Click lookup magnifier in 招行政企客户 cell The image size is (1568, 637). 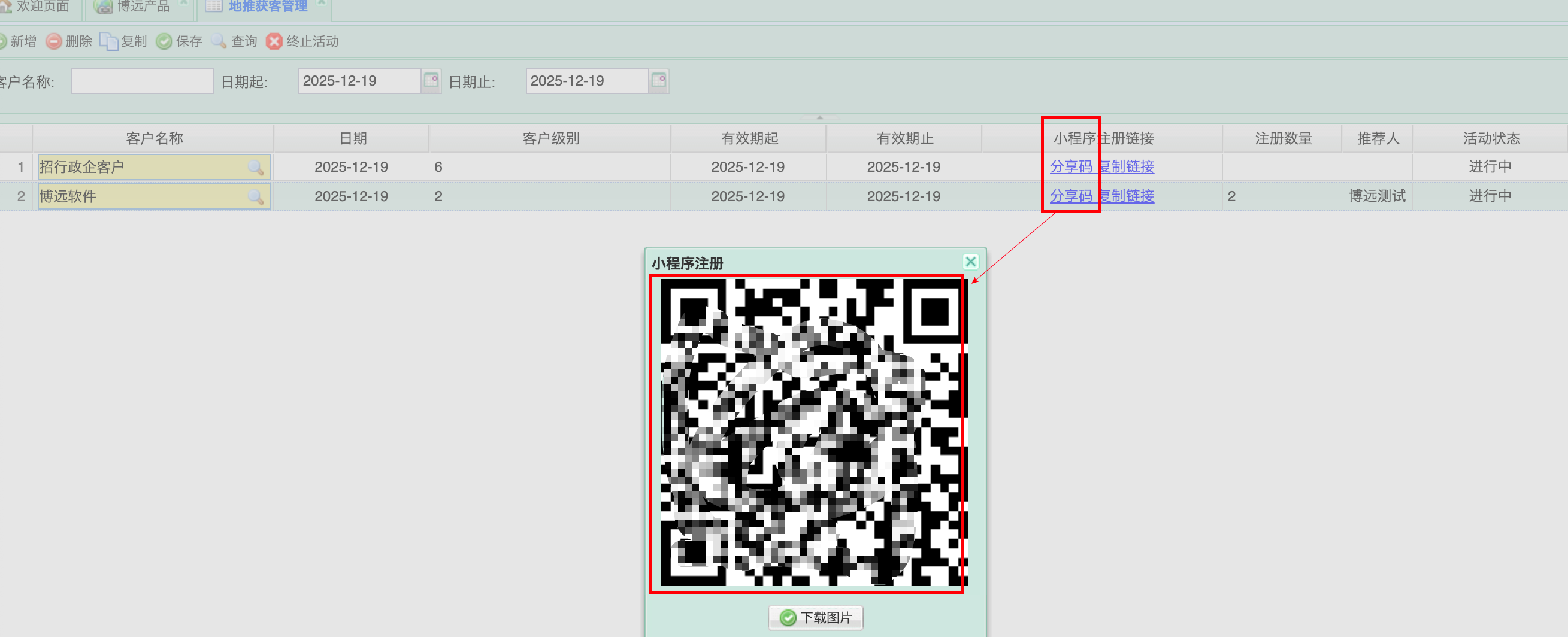[256, 167]
